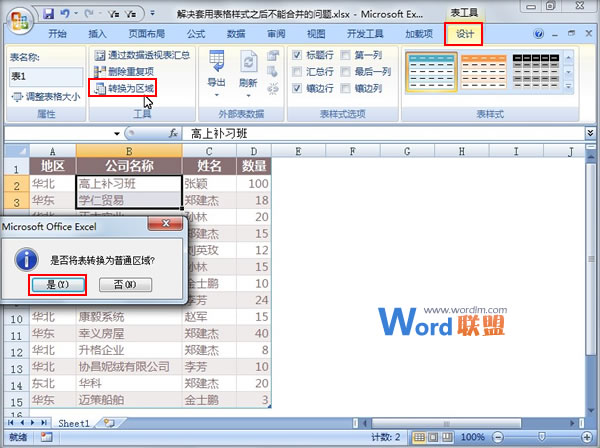
Task: Click 否(N) in the dialog
Action: tap(126, 285)
